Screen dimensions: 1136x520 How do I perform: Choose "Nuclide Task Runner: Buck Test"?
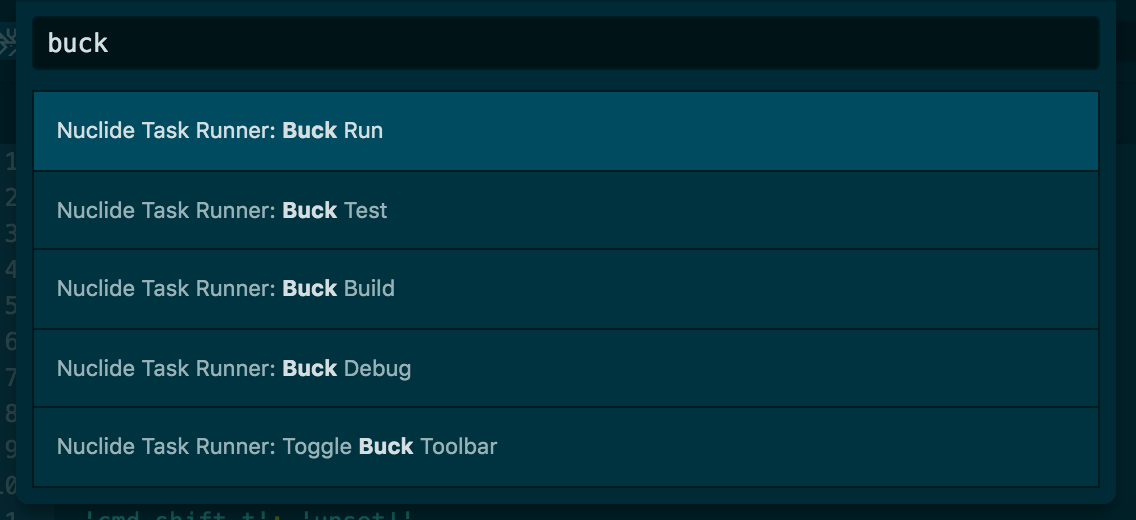(566, 210)
